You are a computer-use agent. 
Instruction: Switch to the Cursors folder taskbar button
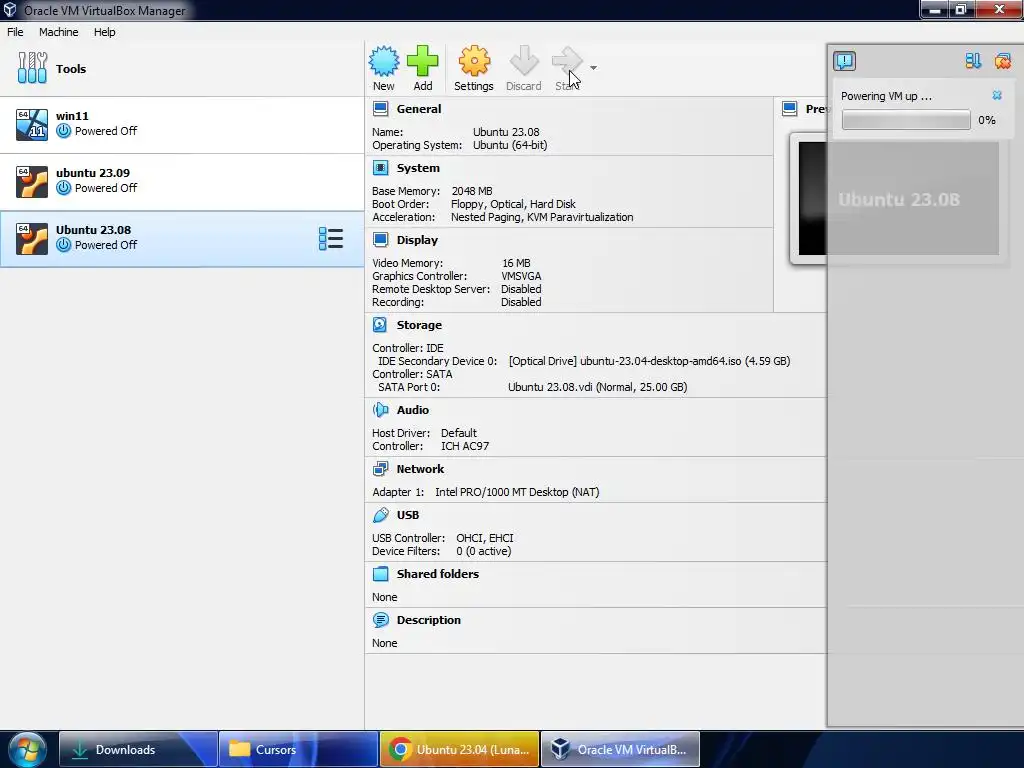coord(298,749)
